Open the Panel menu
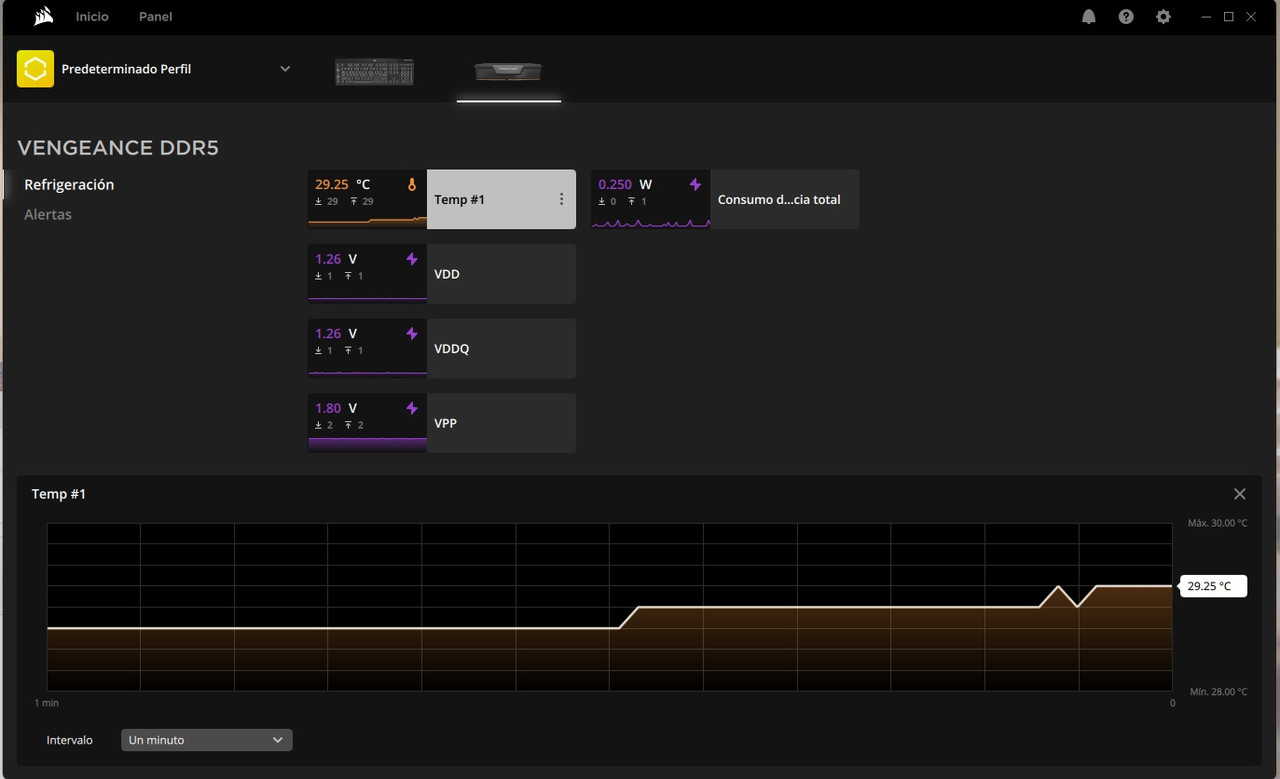This screenshot has height=779, width=1280. 155,16
